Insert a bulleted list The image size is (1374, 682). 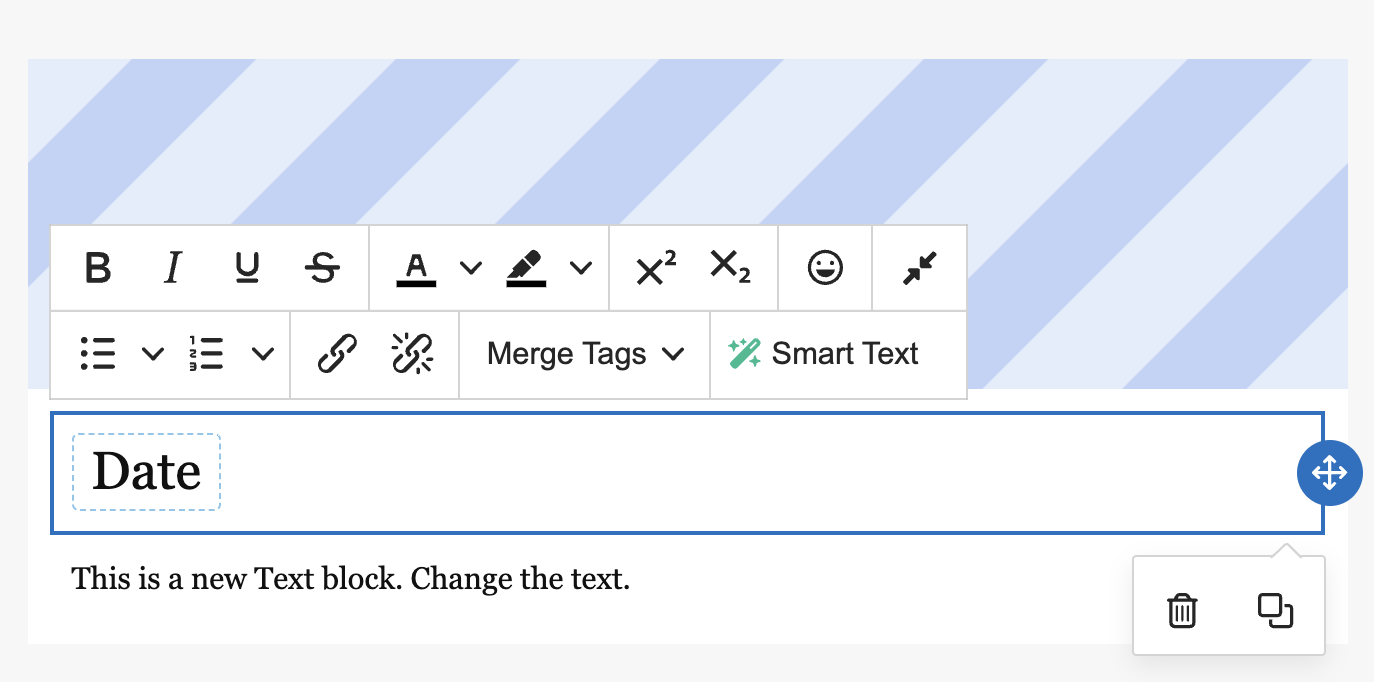click(98, 354)
